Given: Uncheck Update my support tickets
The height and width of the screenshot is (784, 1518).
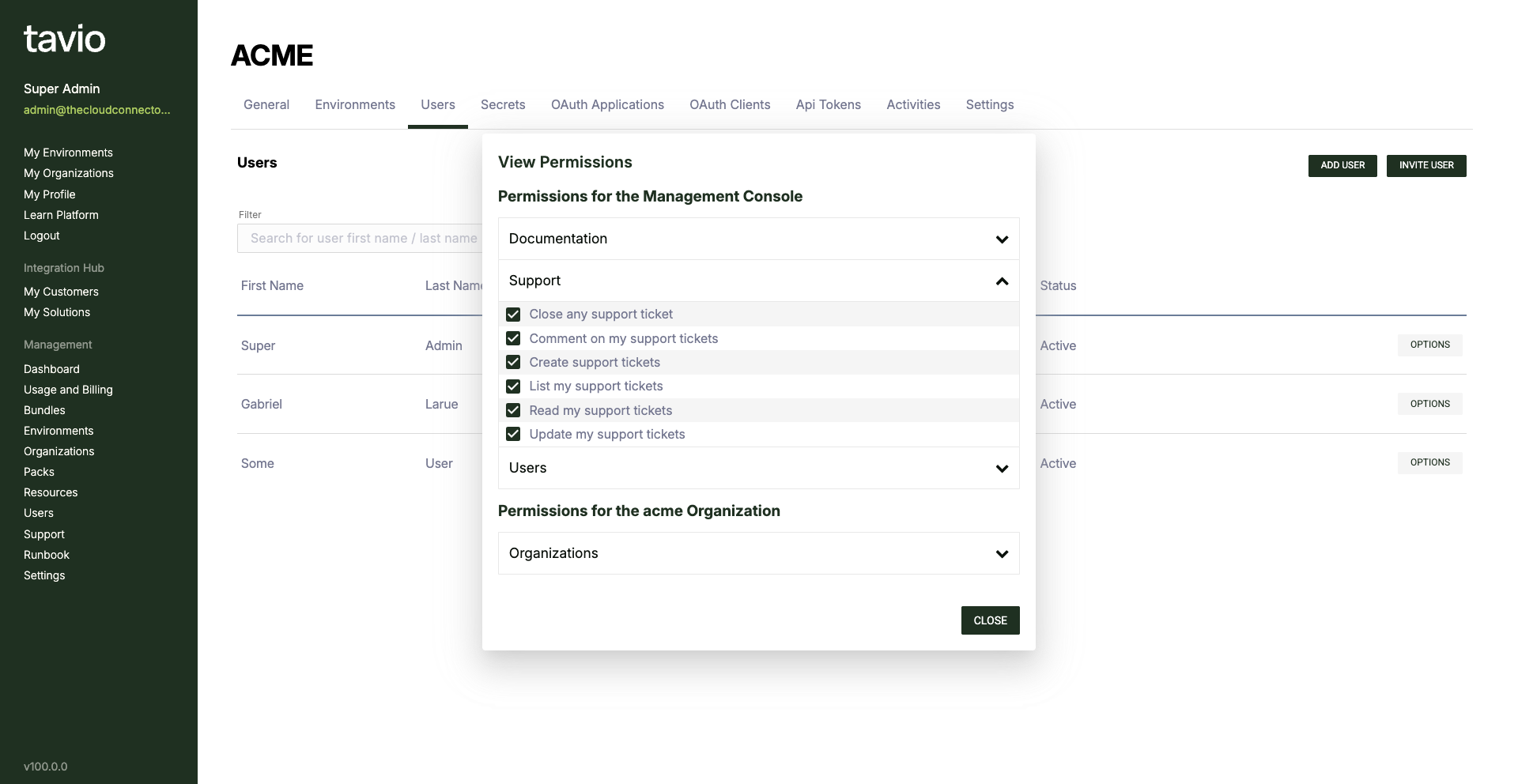Looking at the screenshot, I should click(x=513, y=434).
